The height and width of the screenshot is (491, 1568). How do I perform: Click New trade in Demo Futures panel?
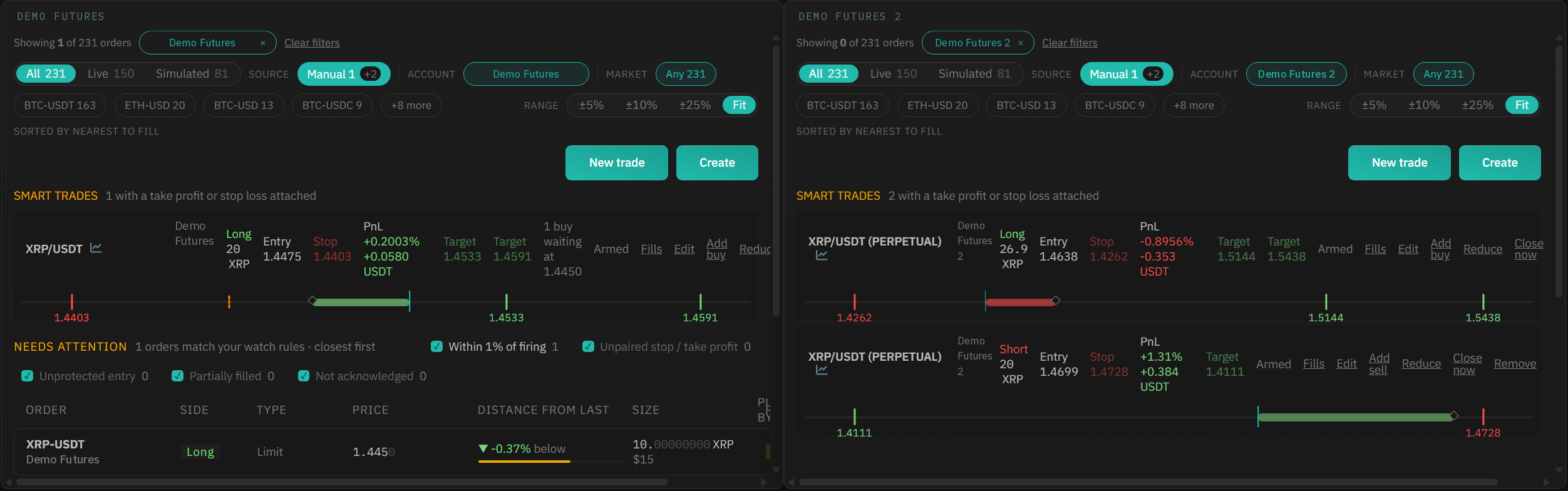[x=617, y=163]
